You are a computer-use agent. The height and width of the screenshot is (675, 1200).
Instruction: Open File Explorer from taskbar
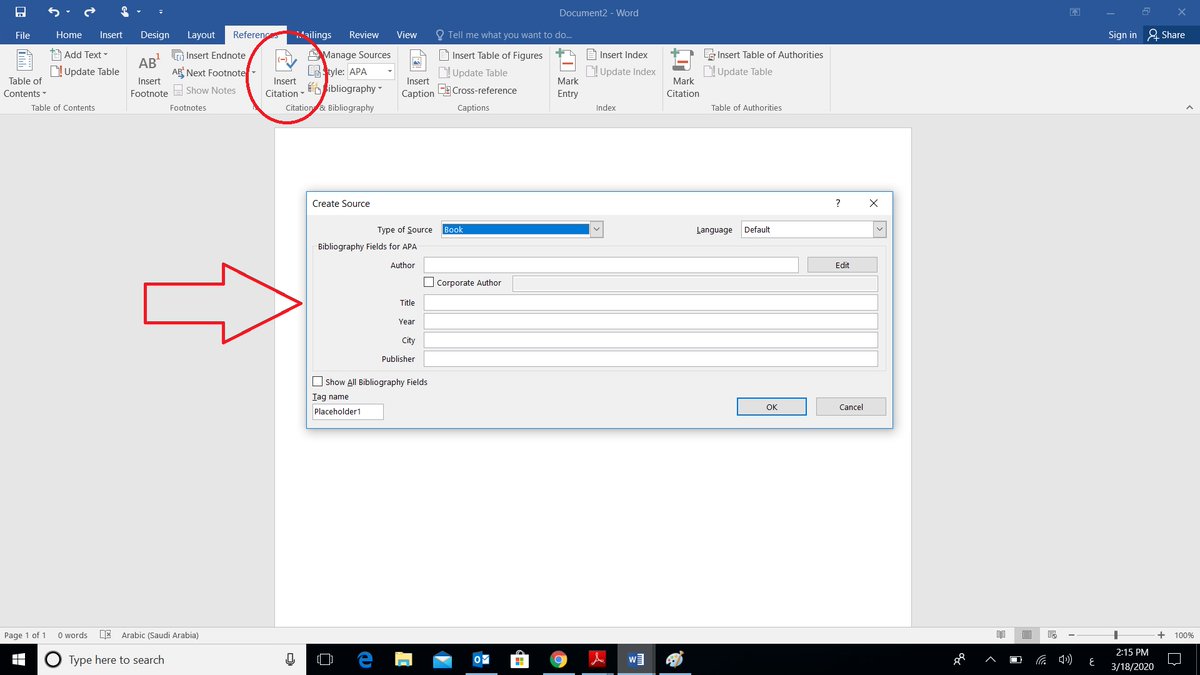(403, 659)
